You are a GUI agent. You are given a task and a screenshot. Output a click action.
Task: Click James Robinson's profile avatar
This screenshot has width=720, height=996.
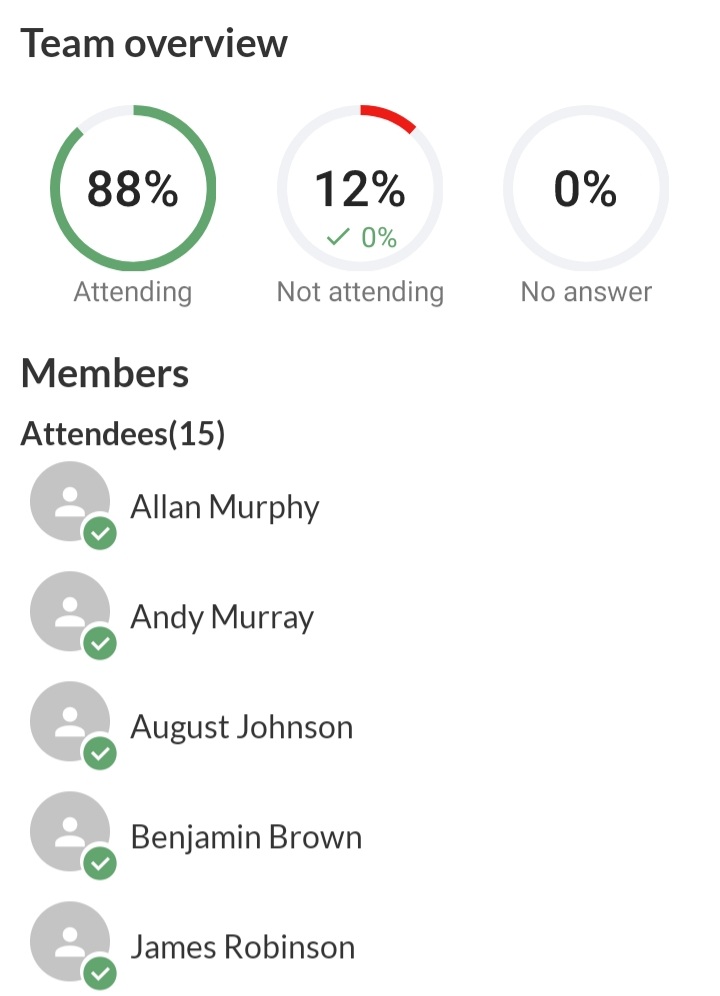point(69,942)
